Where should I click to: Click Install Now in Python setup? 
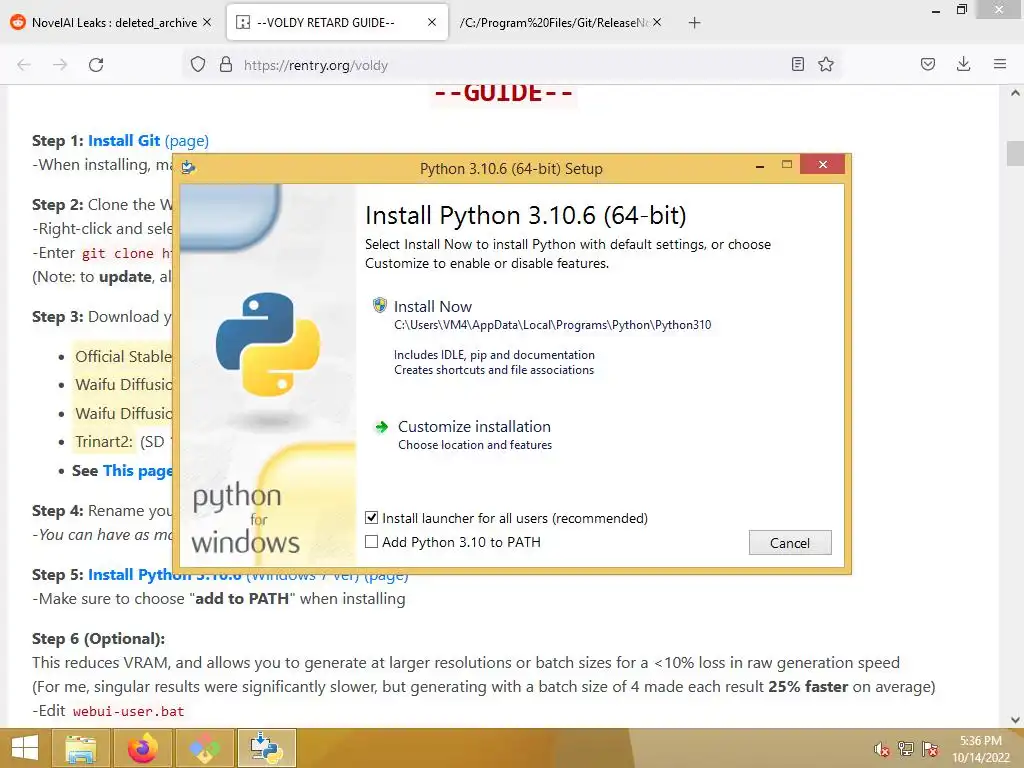click(432, 306)
